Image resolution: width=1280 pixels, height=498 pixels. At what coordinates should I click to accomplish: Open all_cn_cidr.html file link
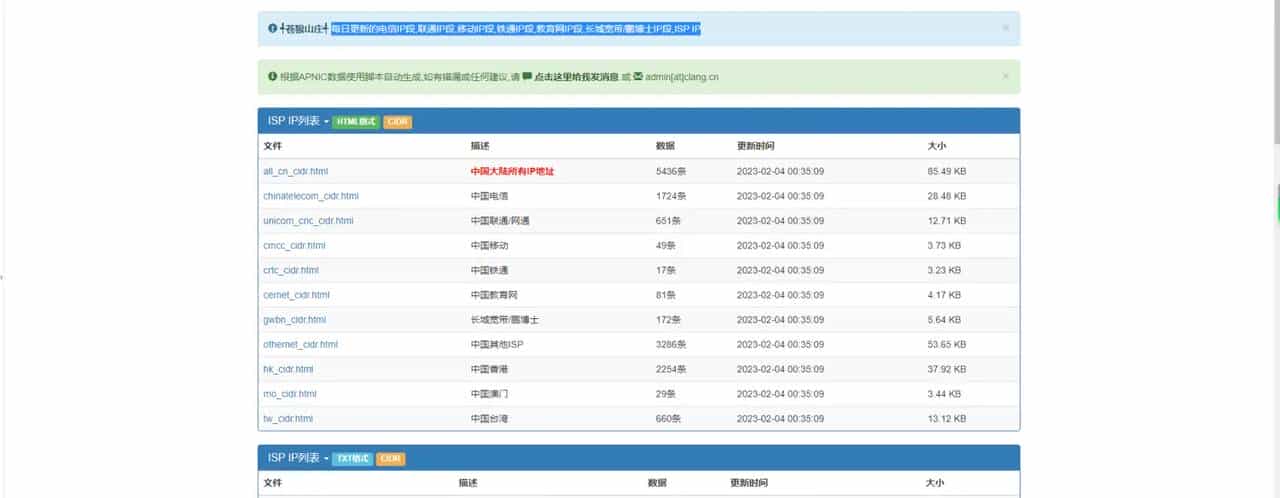[295, 171]
